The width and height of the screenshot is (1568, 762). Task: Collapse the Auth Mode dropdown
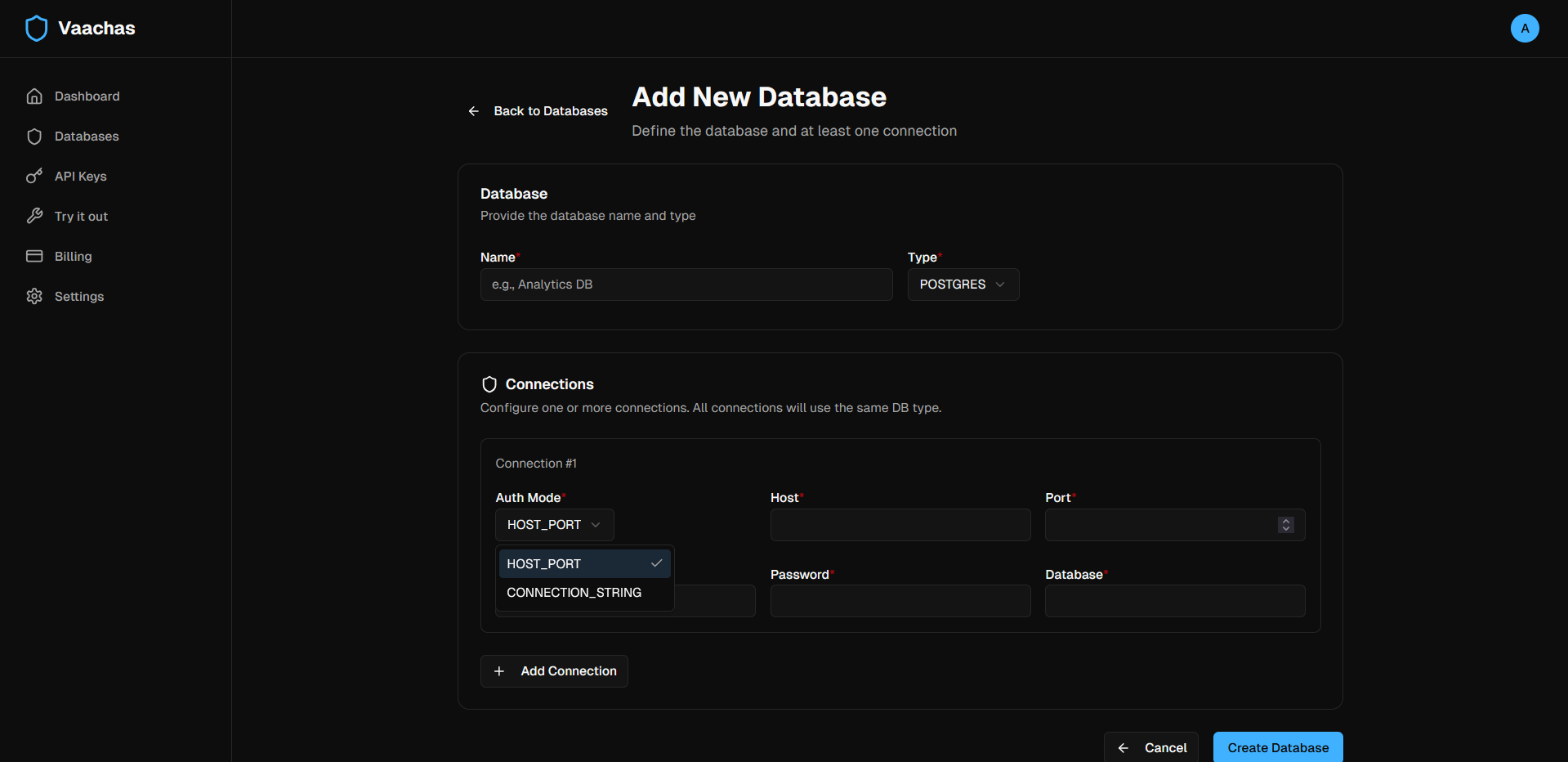[554, 524]
